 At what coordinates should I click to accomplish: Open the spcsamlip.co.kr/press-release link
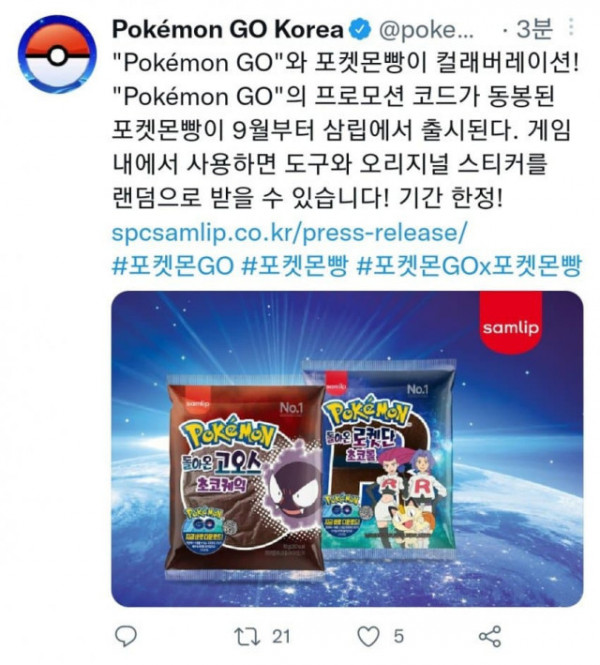(x=289, y=233)
